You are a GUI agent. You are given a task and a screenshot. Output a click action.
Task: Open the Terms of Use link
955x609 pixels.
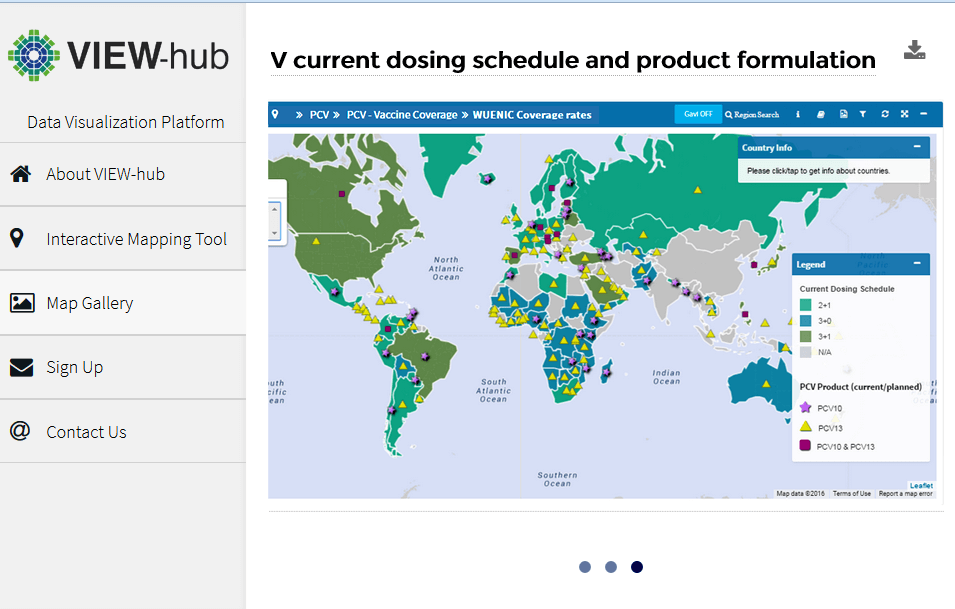click(x=851, y=493)
